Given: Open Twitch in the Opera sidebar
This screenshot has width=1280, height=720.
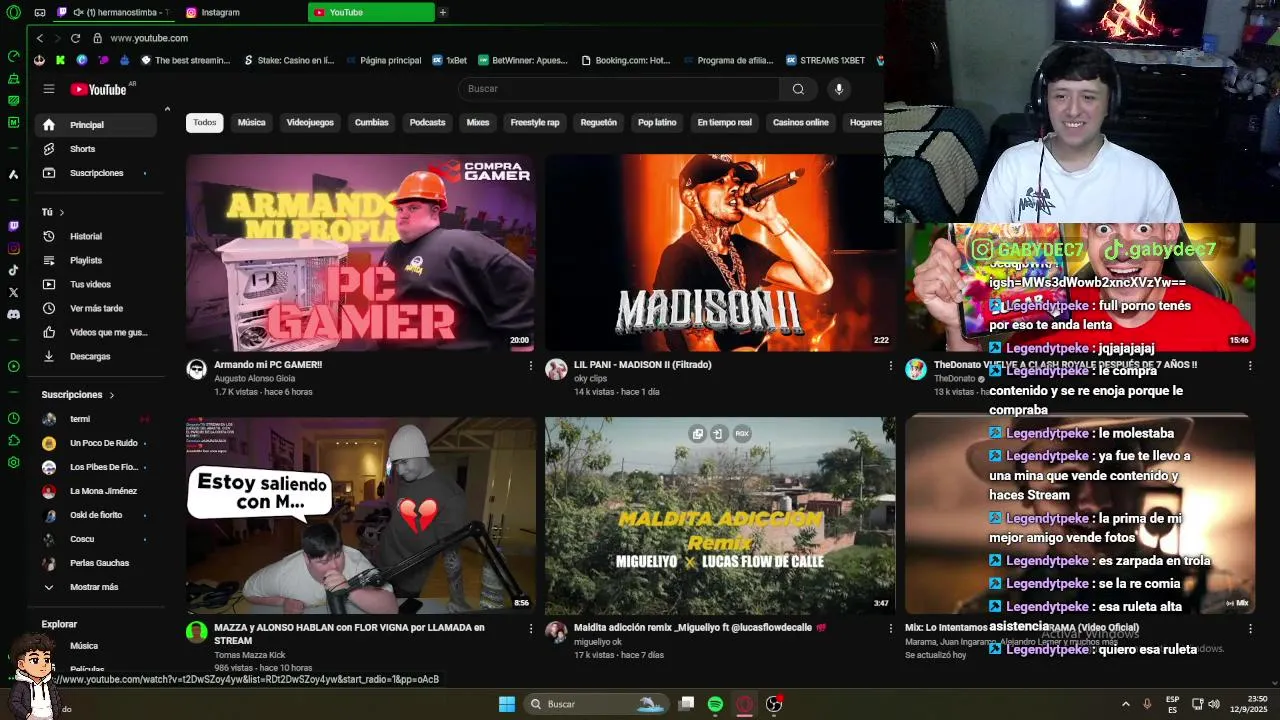Looking at the screenshot, I should coord(13,226).
